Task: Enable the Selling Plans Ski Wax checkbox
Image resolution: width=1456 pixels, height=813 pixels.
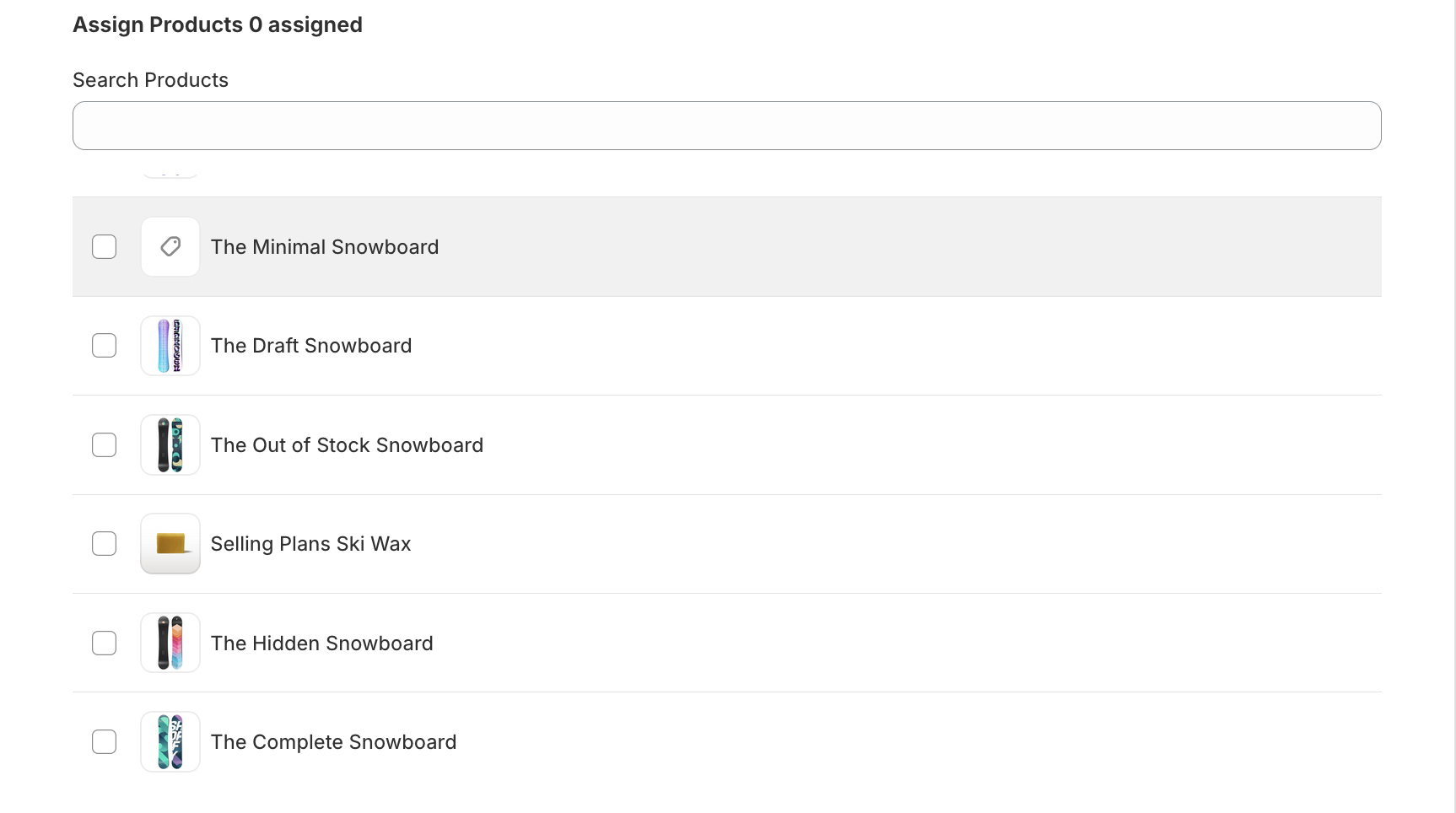Action: coord(105,544)
